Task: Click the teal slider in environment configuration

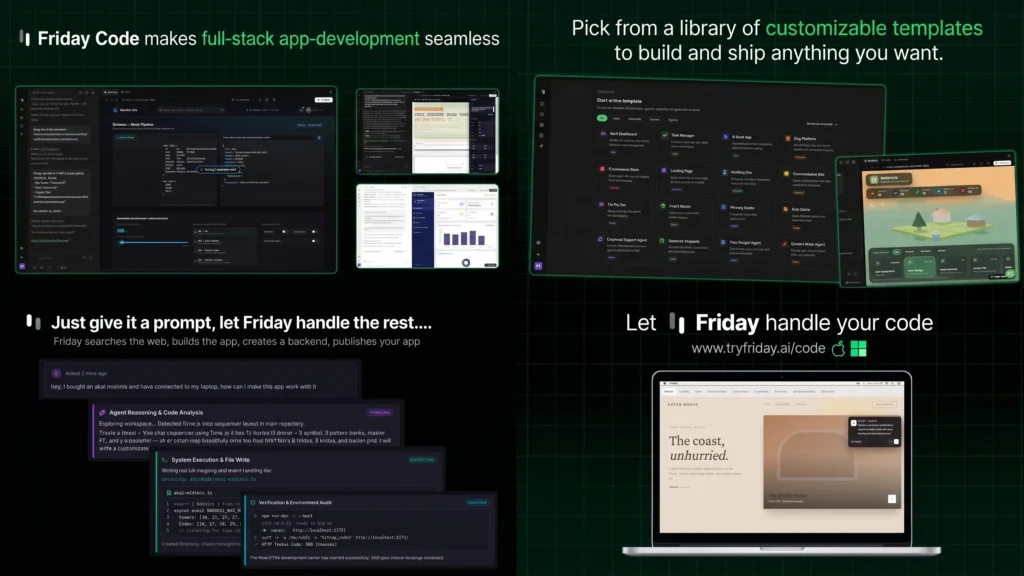Action: point(152,242)
